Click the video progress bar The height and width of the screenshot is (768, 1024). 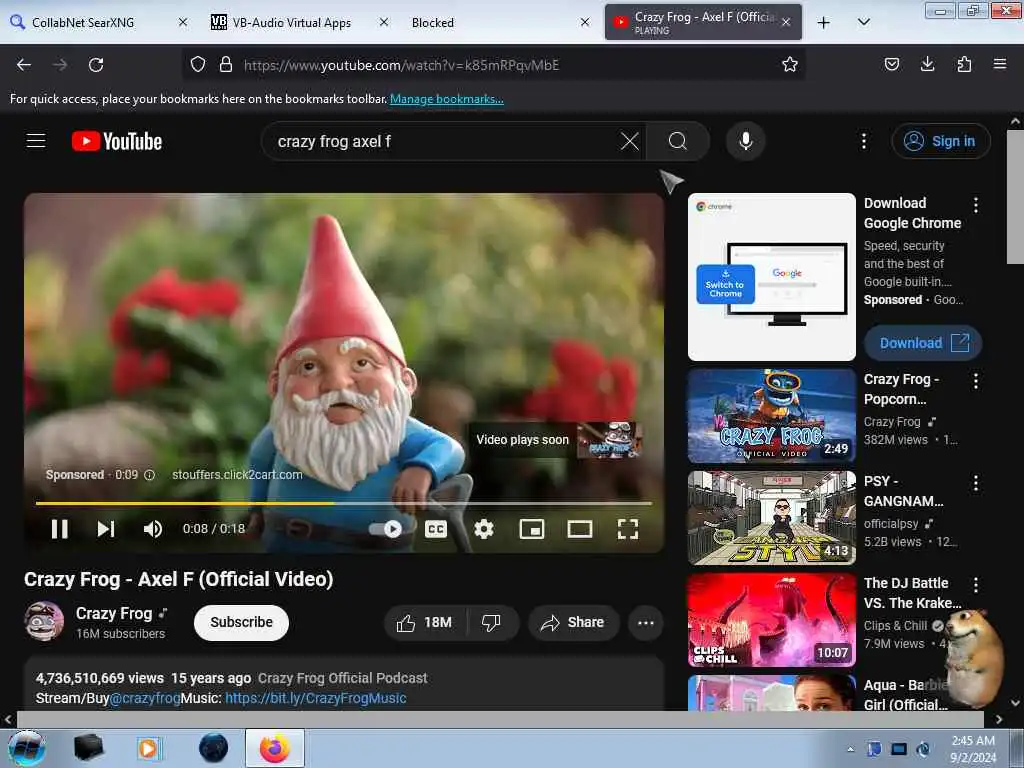(x=344, y=504)
